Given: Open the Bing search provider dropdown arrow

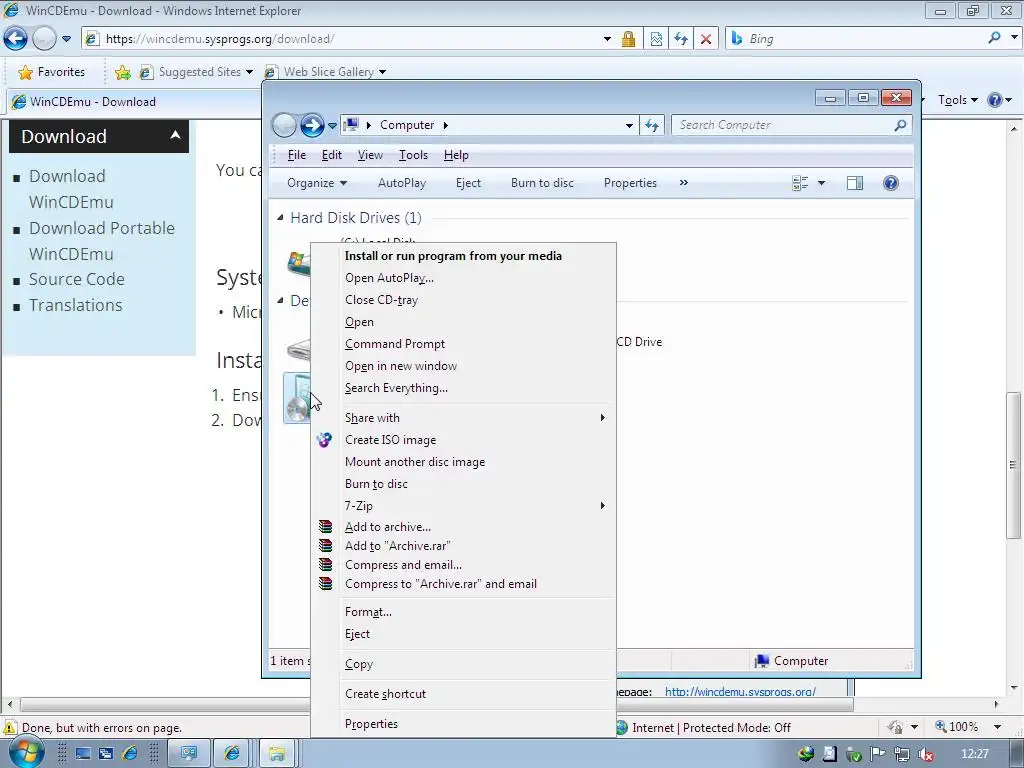Looking at the screenshot, I should [1014, 38].
